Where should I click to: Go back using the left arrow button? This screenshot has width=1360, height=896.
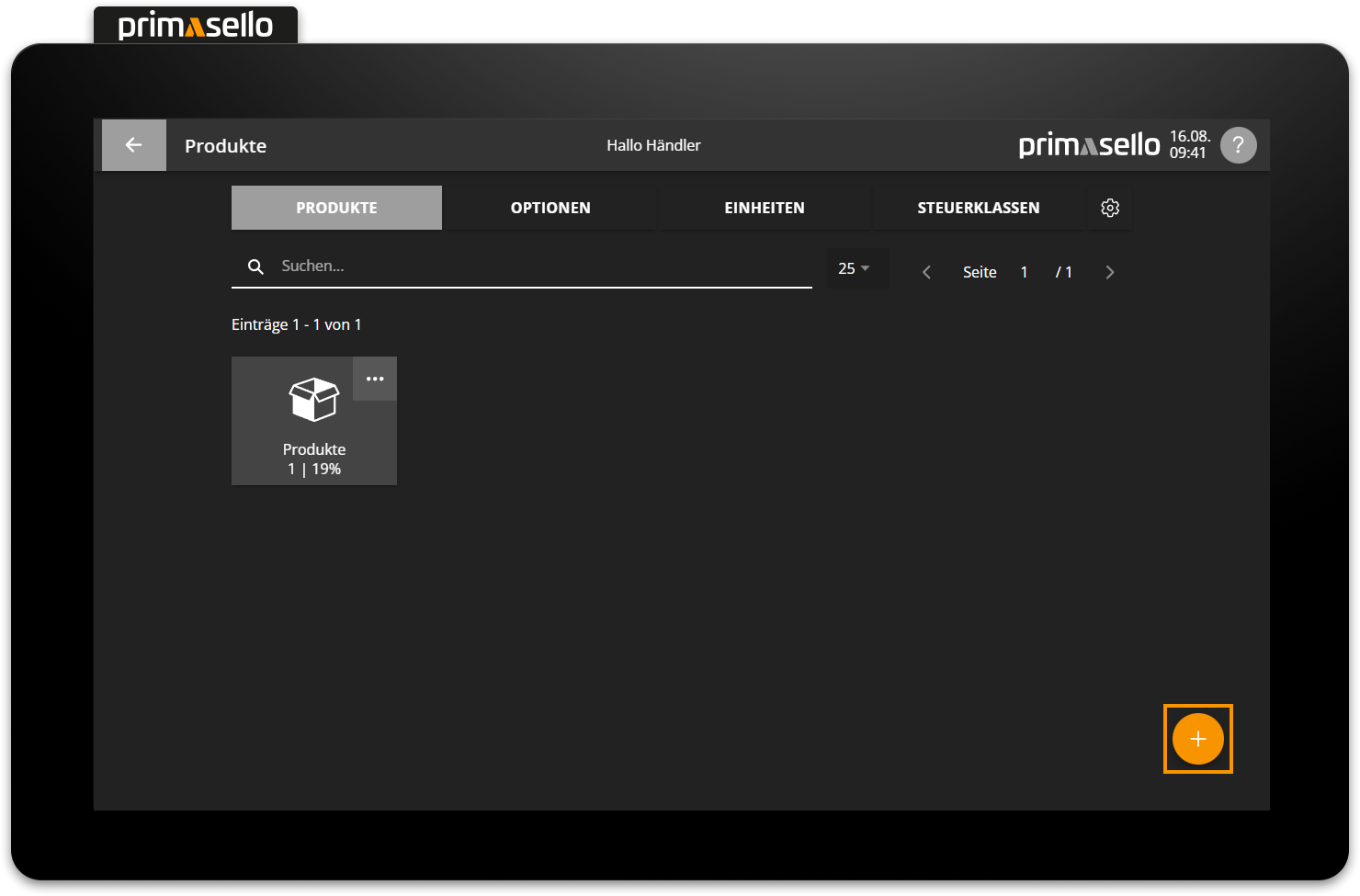coord(133,145)
